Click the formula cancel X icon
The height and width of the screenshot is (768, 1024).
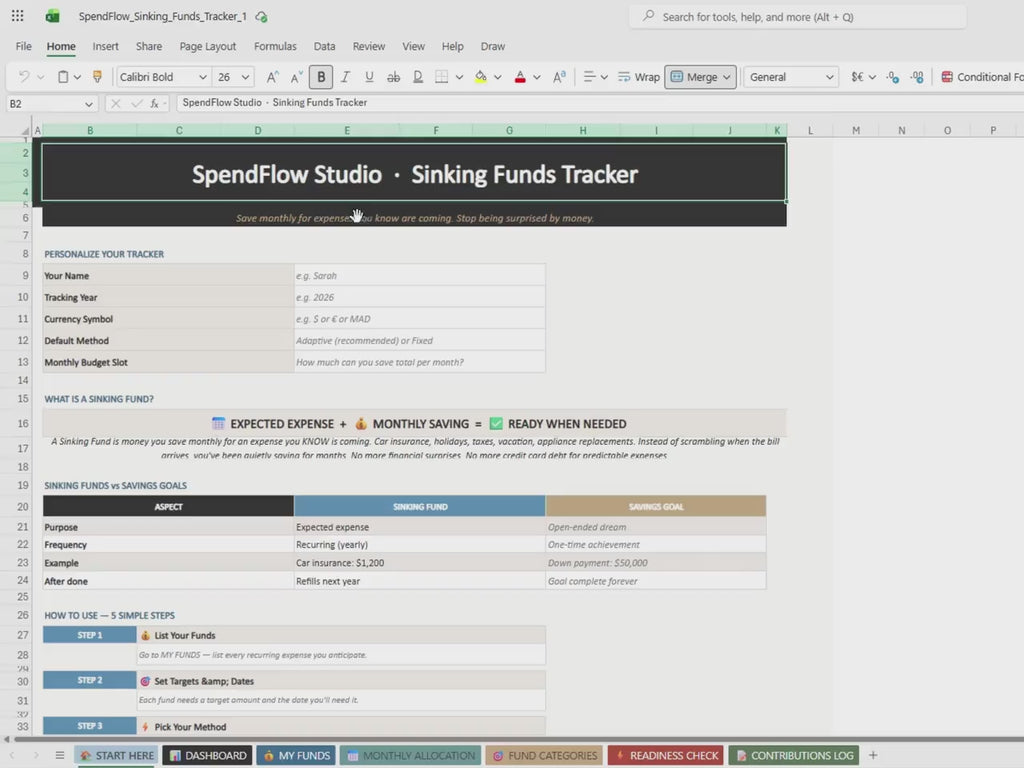(x=115, y=103)
